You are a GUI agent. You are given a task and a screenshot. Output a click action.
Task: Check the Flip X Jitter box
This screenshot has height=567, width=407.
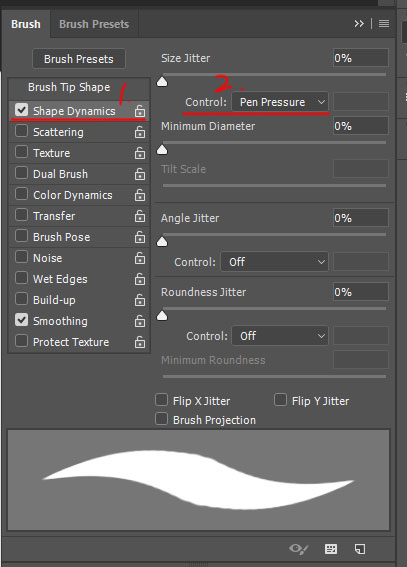[x=161, y=400]
